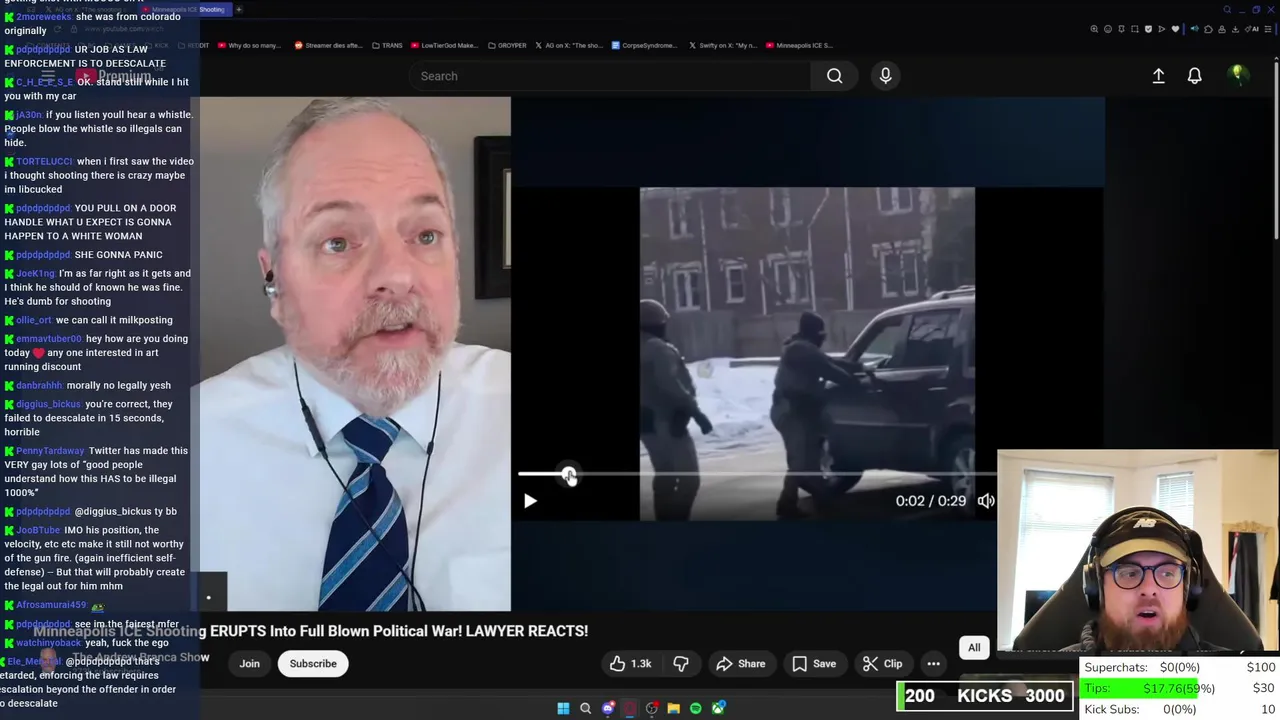Open 'AG on X: The sho...' bookmark
The image size is (1280, 720).
tap(569, 45)
